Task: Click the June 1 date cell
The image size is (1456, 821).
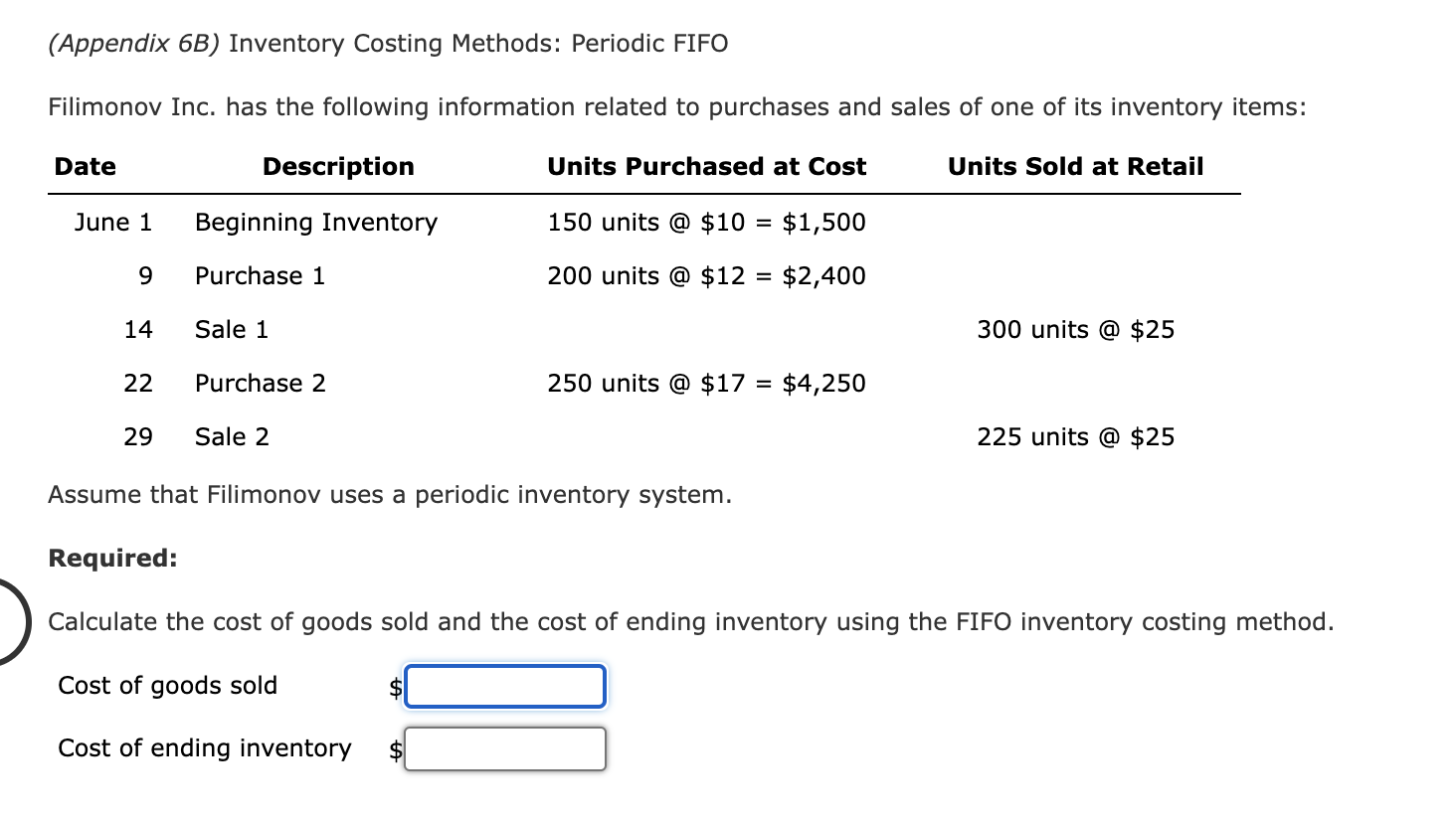Action: coord(112,222)
